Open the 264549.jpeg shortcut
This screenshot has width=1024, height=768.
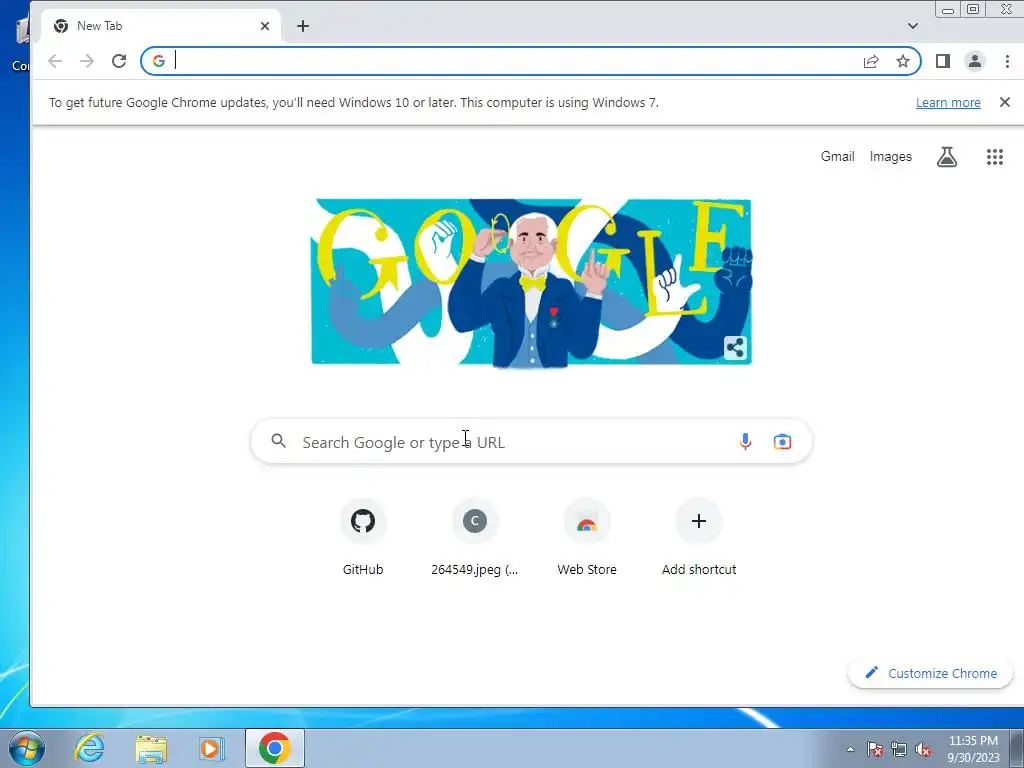pos(475,537)
